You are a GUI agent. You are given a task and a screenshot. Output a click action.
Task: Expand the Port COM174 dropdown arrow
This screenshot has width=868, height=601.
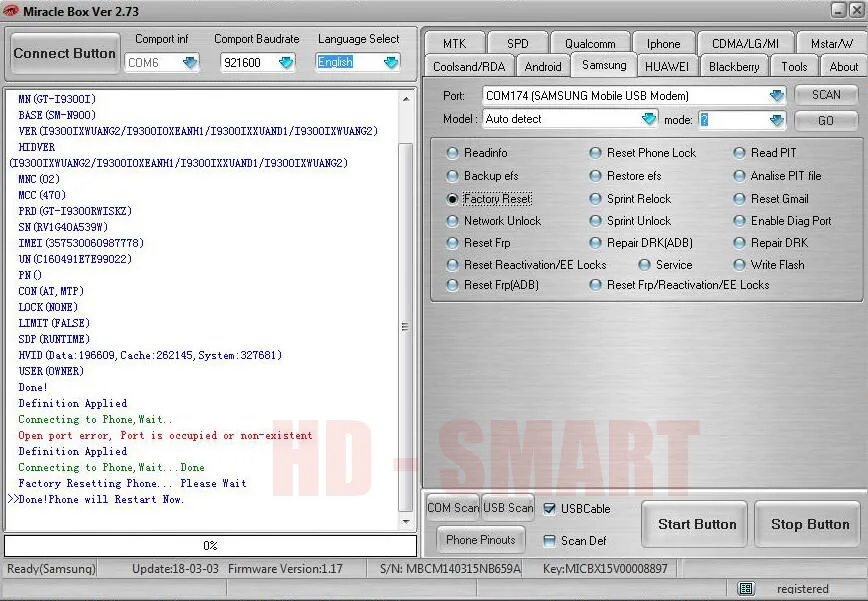(x=777, y=96)
